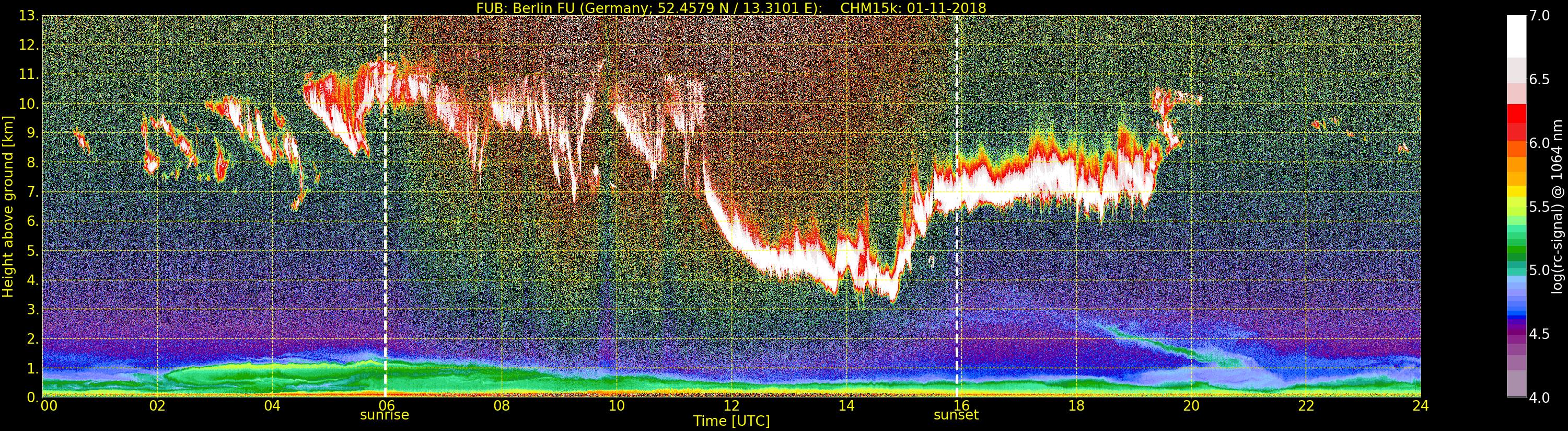Click the colorbar tick label '5.0'

(1540, 270)
